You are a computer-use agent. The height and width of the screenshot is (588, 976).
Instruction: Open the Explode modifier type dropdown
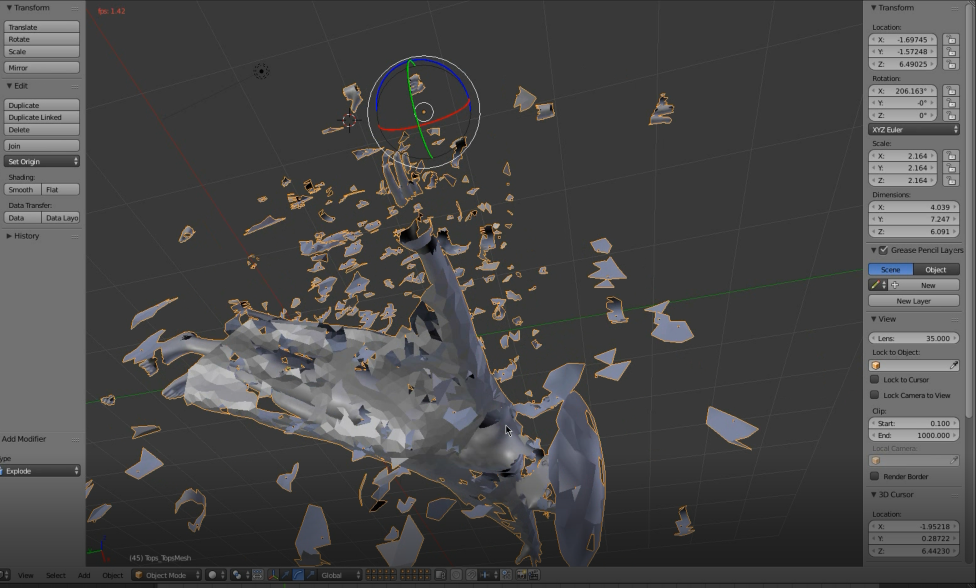(40, 471)
